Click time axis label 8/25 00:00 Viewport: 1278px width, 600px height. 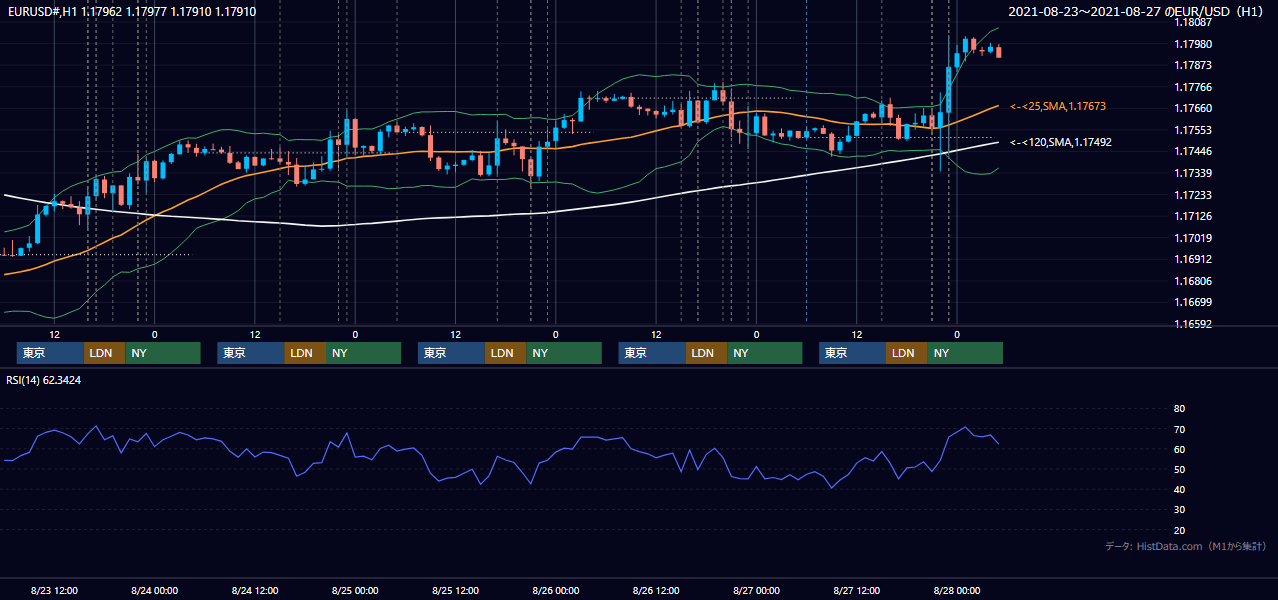[355, 590]
